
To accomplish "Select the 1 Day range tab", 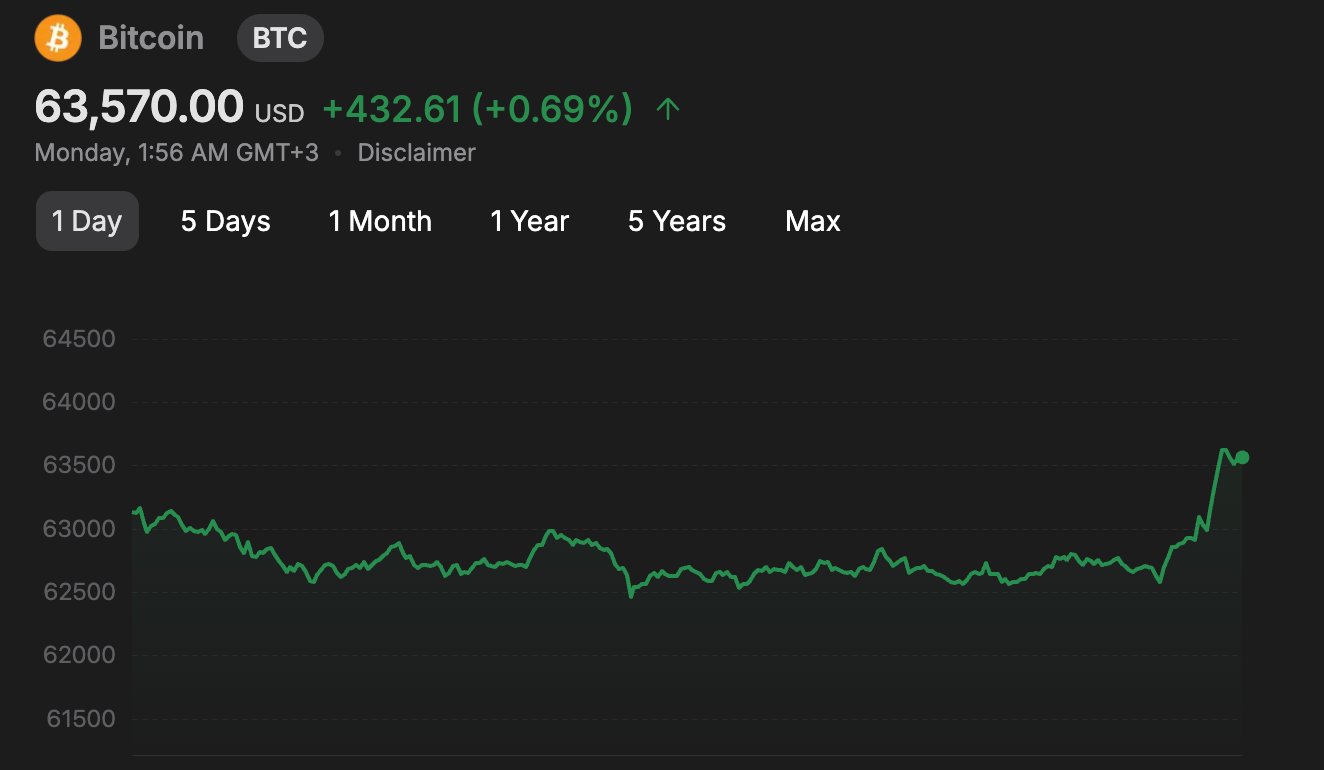I will [x=87, y=221].
